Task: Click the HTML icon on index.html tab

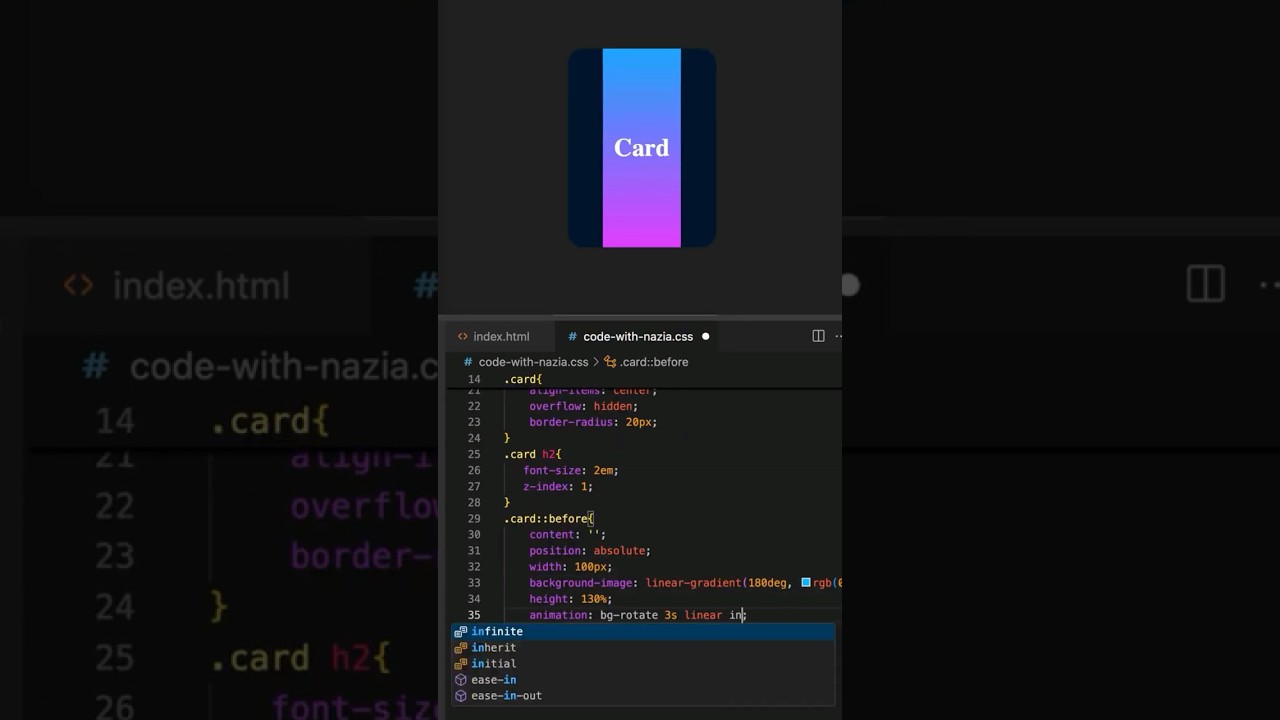Action: point(462,337)
